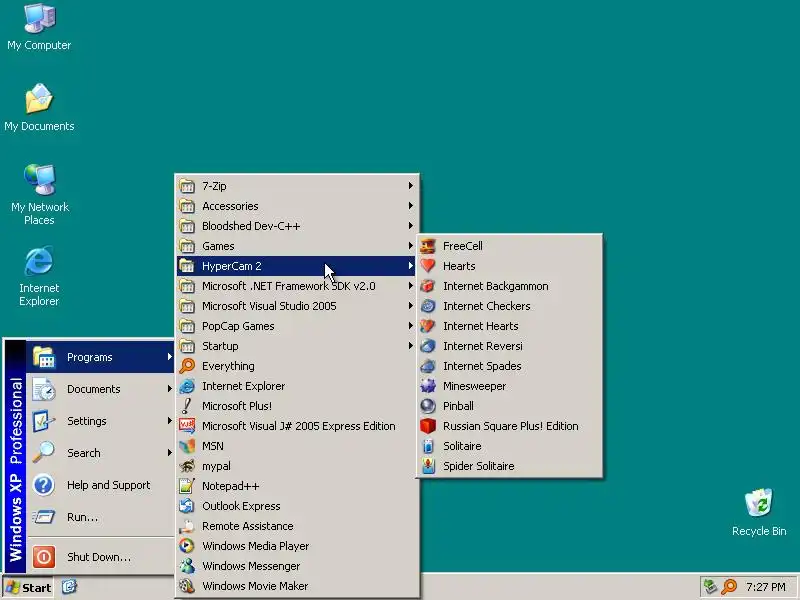The height and width of the screenshot is (600, 800).
Task: Click the 7:27 PM clock
Action: pos(765,587)
